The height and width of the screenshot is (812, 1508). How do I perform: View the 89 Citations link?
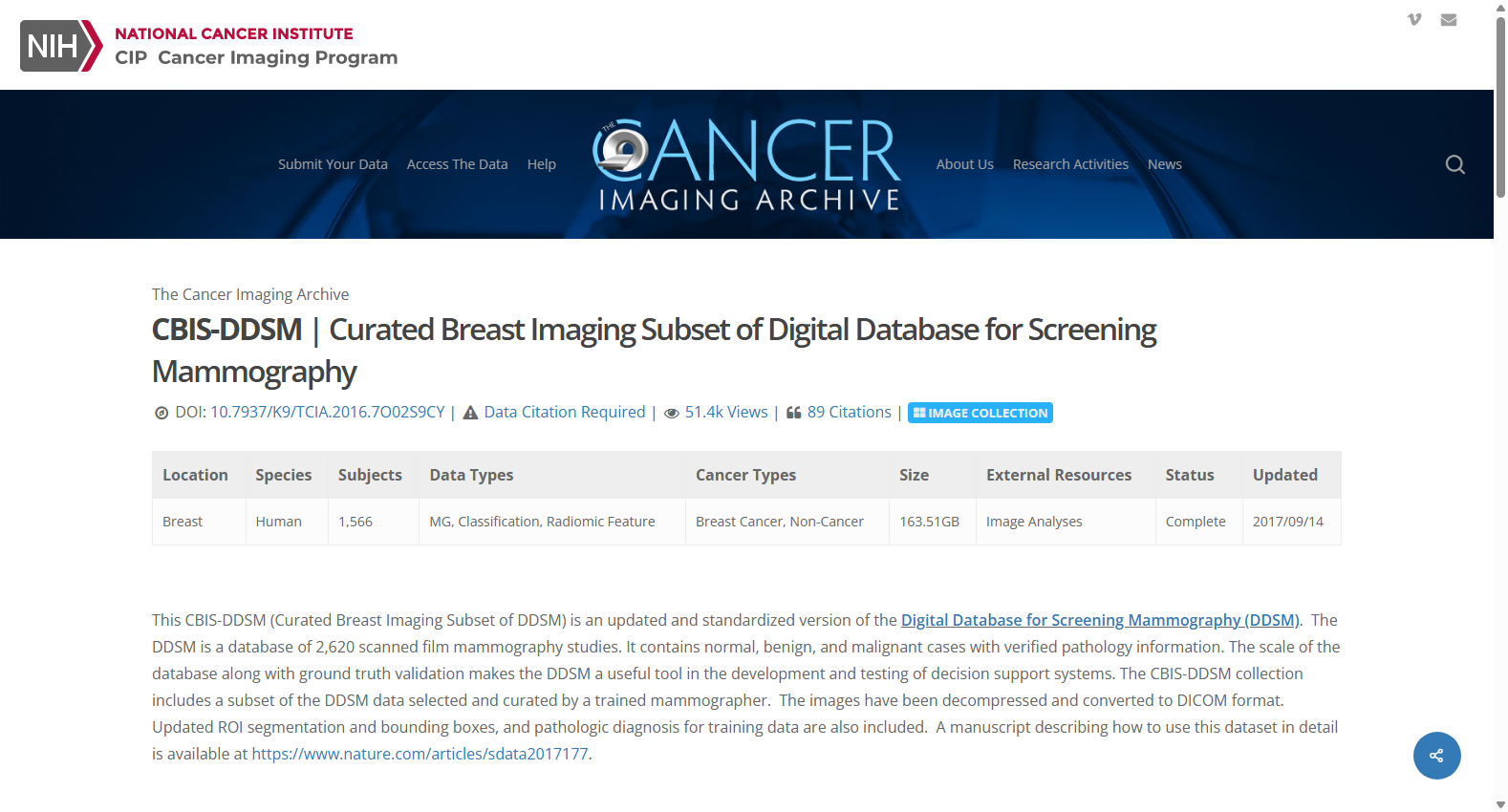point(849,412)
